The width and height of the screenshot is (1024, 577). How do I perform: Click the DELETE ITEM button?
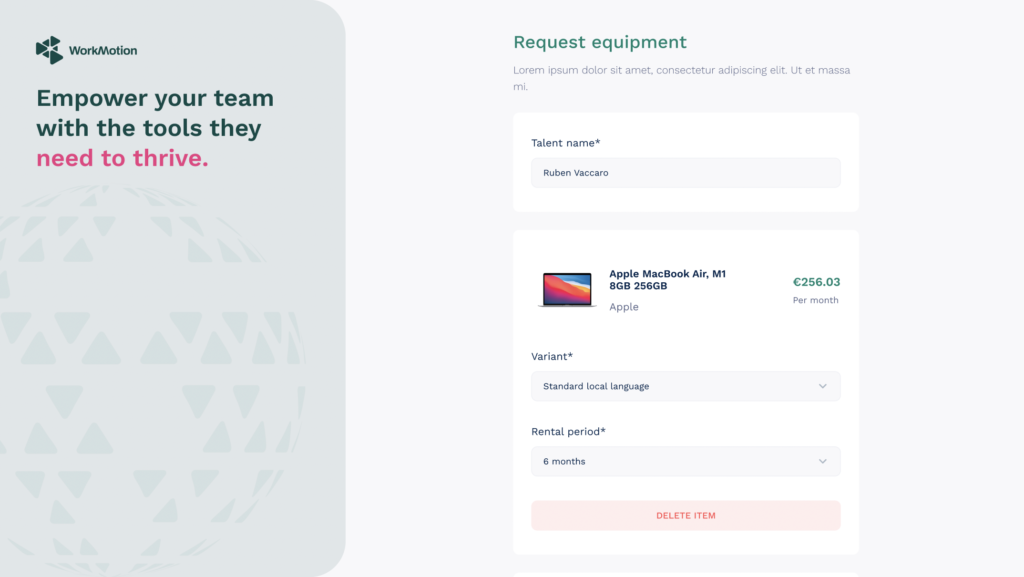click(x=685, y=515)
